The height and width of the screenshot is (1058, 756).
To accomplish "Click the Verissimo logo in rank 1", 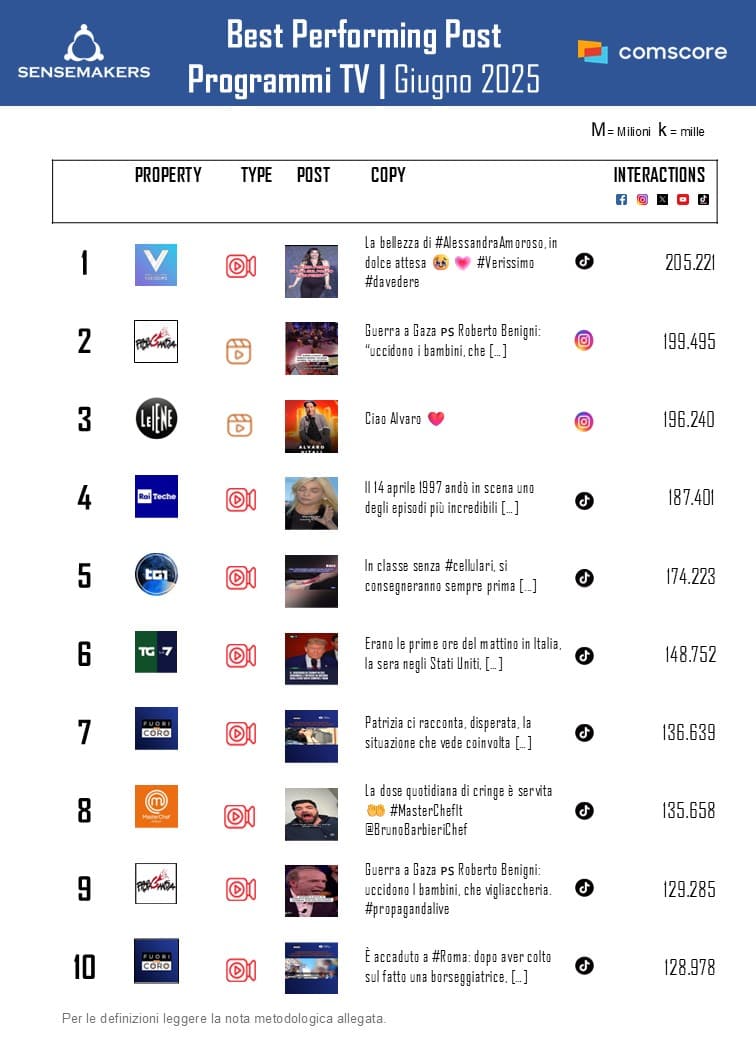I will (156, 265).
